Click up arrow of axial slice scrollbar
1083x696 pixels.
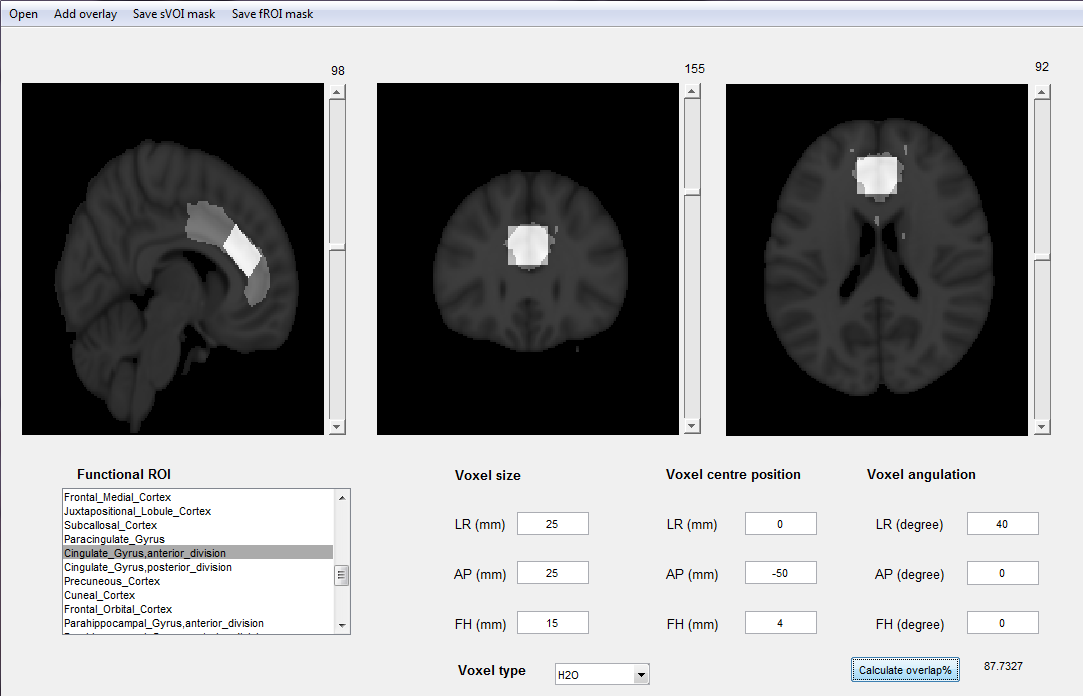[1042, 92]
